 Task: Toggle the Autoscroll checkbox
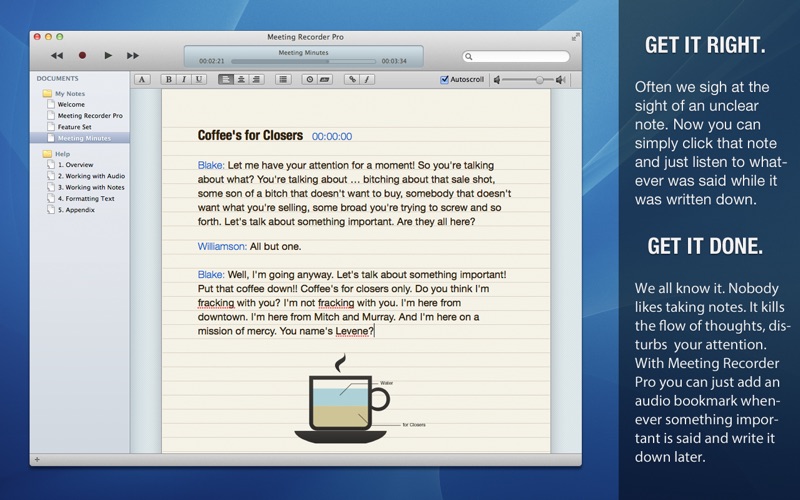tap(444, 80)
